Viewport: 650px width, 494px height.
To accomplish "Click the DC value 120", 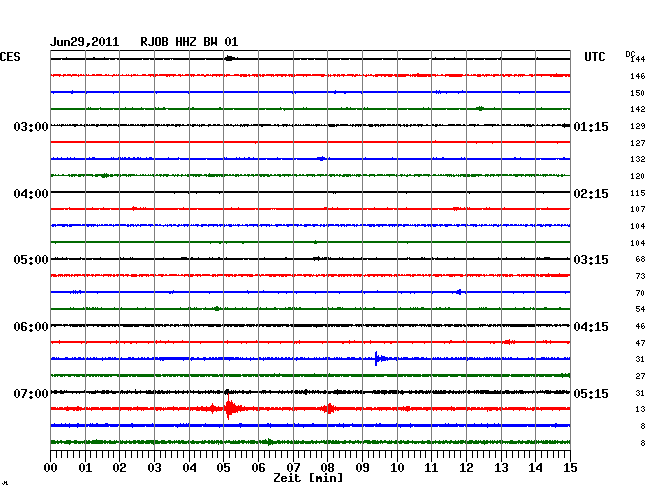I will click(x=638, y=176).
